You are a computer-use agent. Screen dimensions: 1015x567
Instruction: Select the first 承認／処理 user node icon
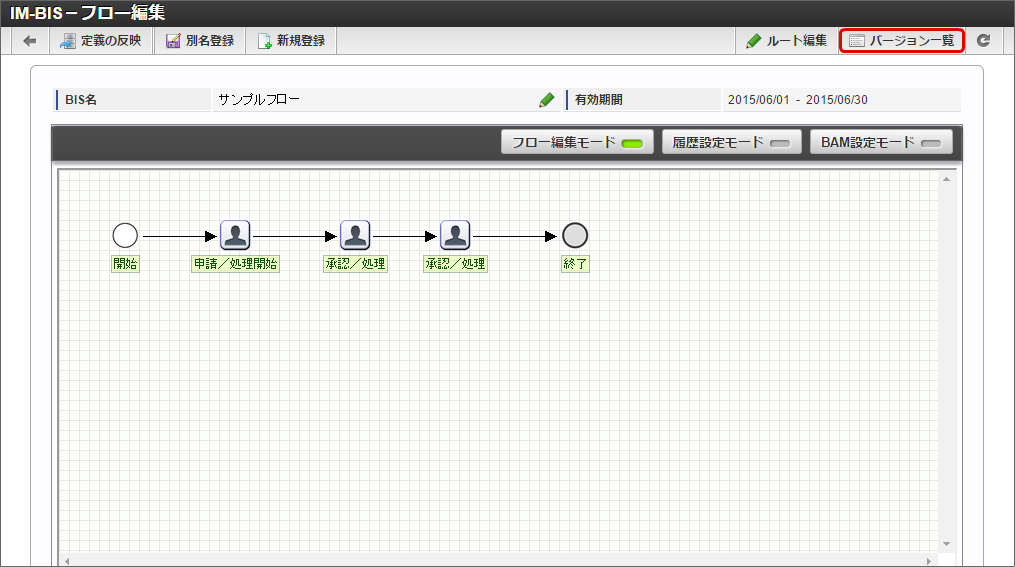355,235
